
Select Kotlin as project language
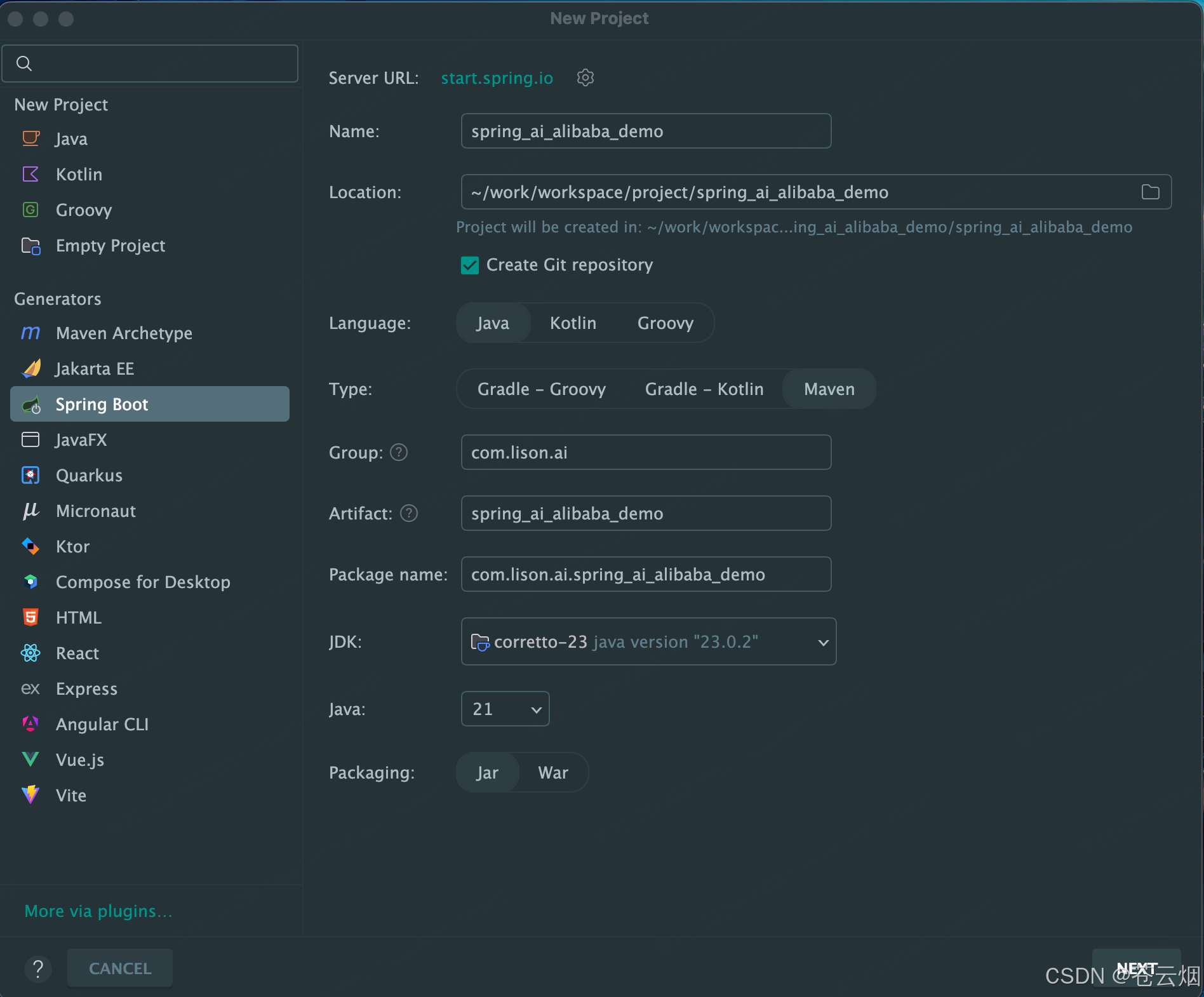click(x=573, y=323)
